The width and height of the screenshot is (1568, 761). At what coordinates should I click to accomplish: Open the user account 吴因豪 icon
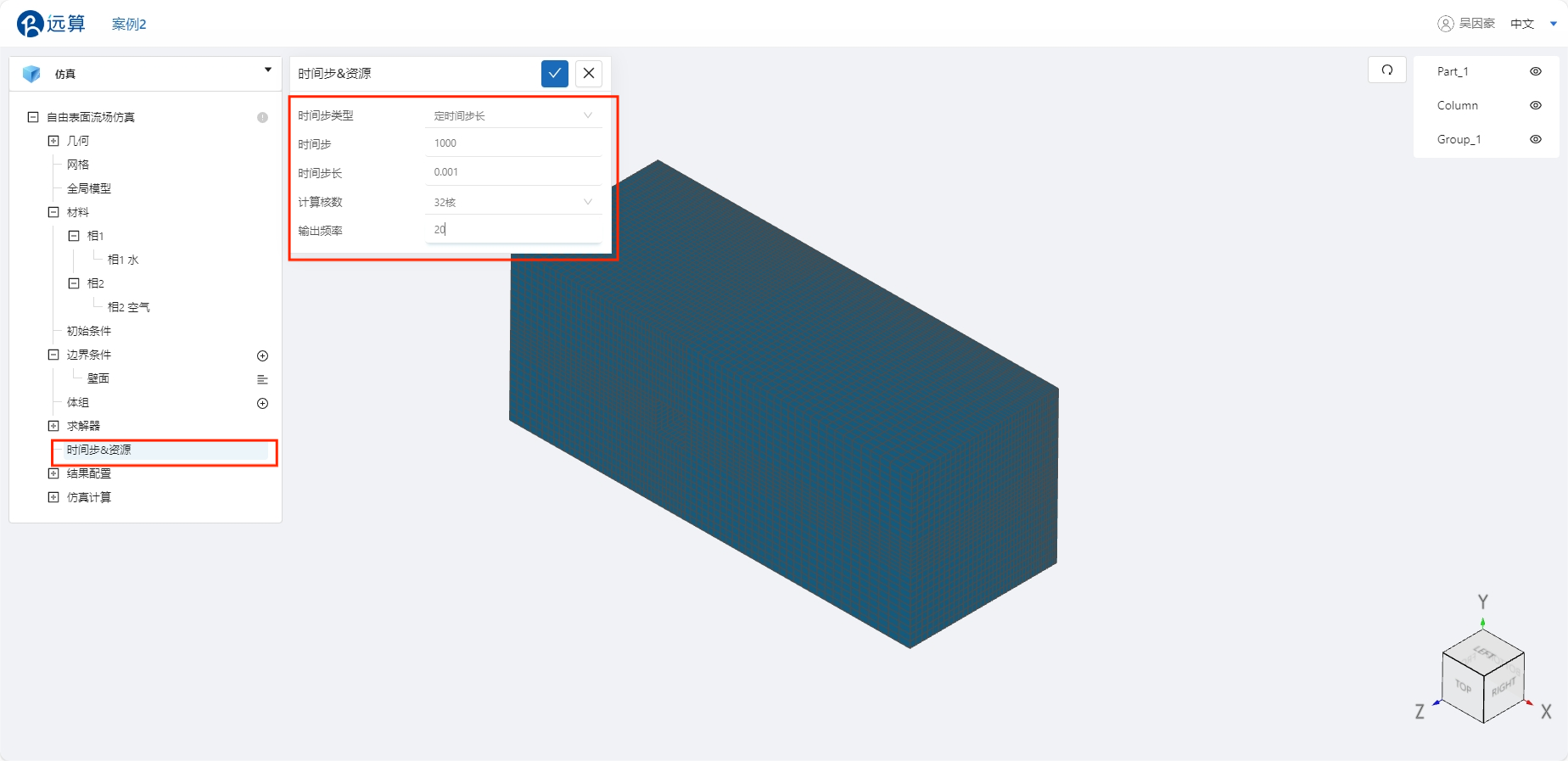[1445, 24]
